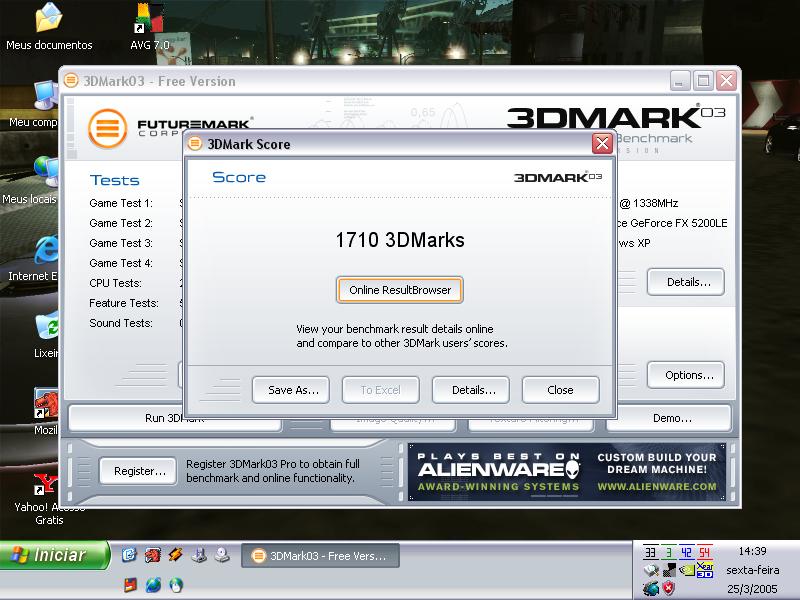The image size is (800, 600).
Task: Click the Futuremark orange logo icon
Action: coord(108,128)
